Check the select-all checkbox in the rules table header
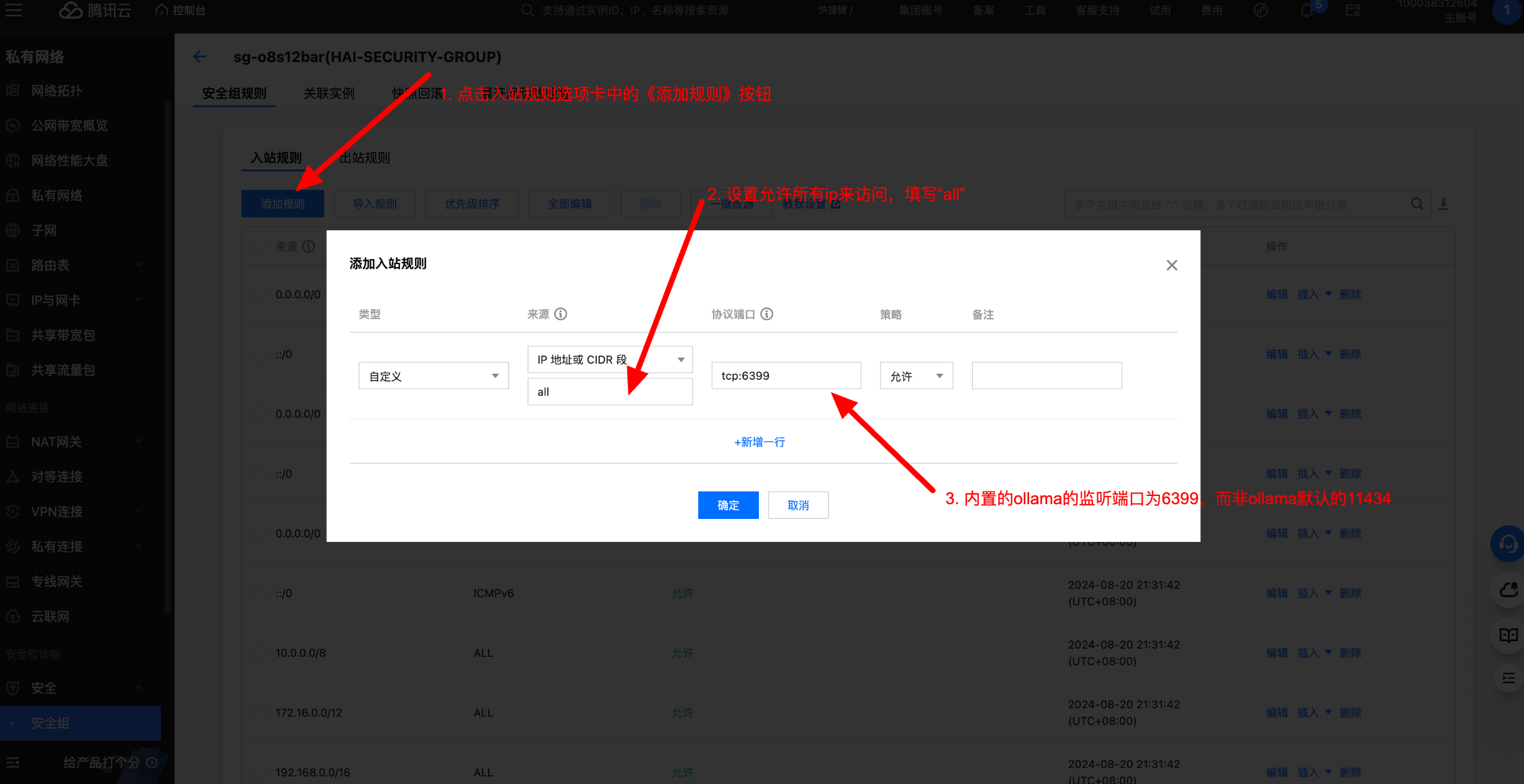 coord(259,246)
